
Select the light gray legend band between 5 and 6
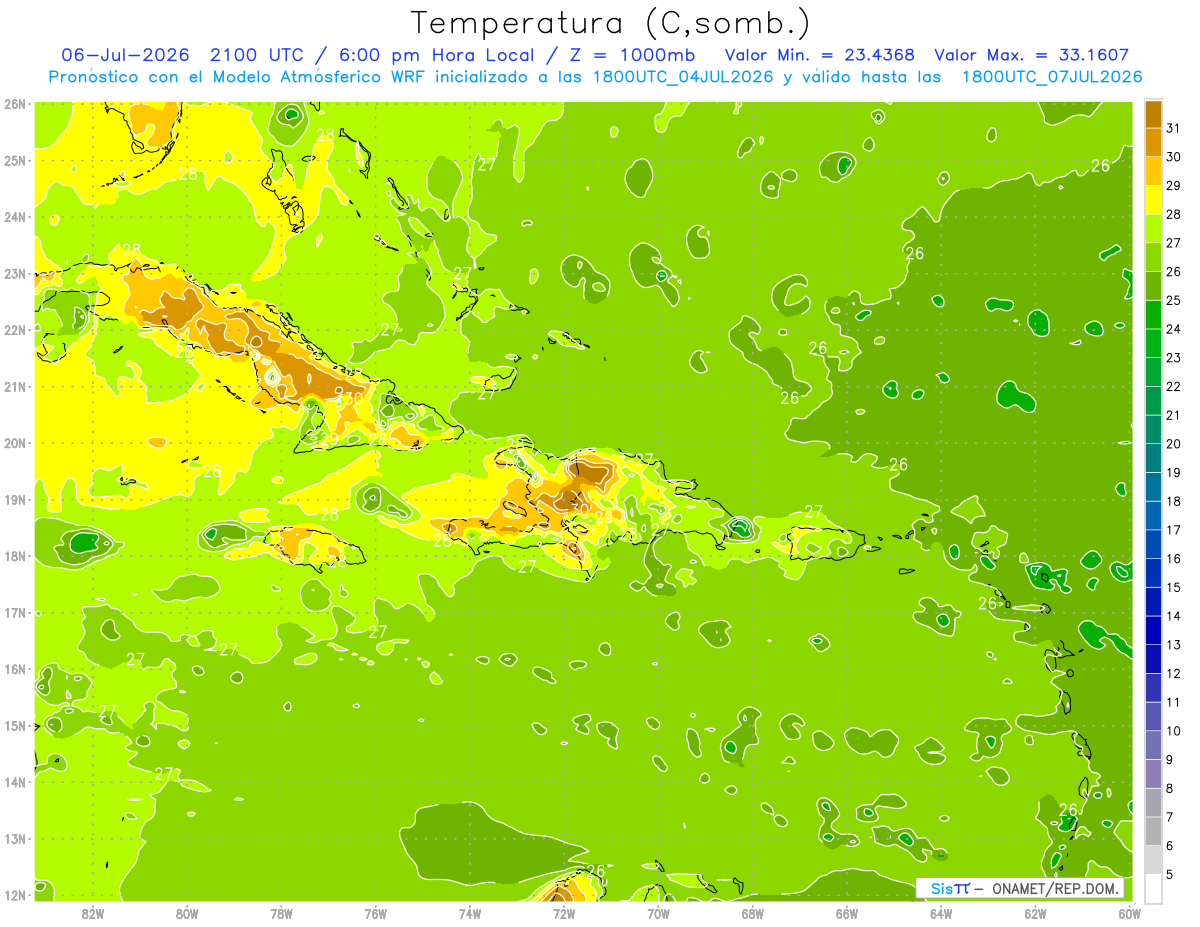tap(1153, 860)
